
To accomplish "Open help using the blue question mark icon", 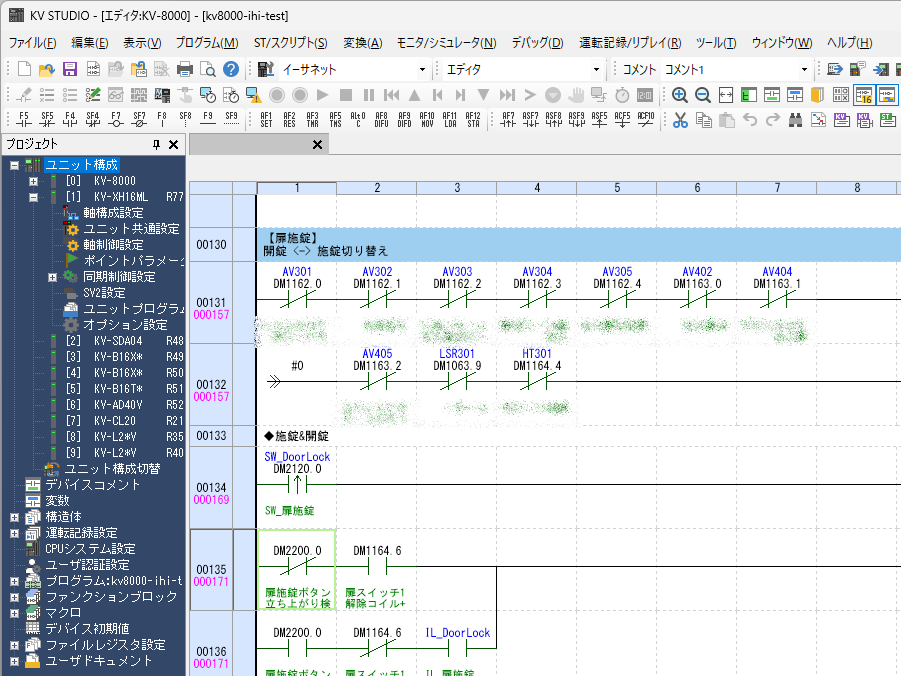I will 231,70.
